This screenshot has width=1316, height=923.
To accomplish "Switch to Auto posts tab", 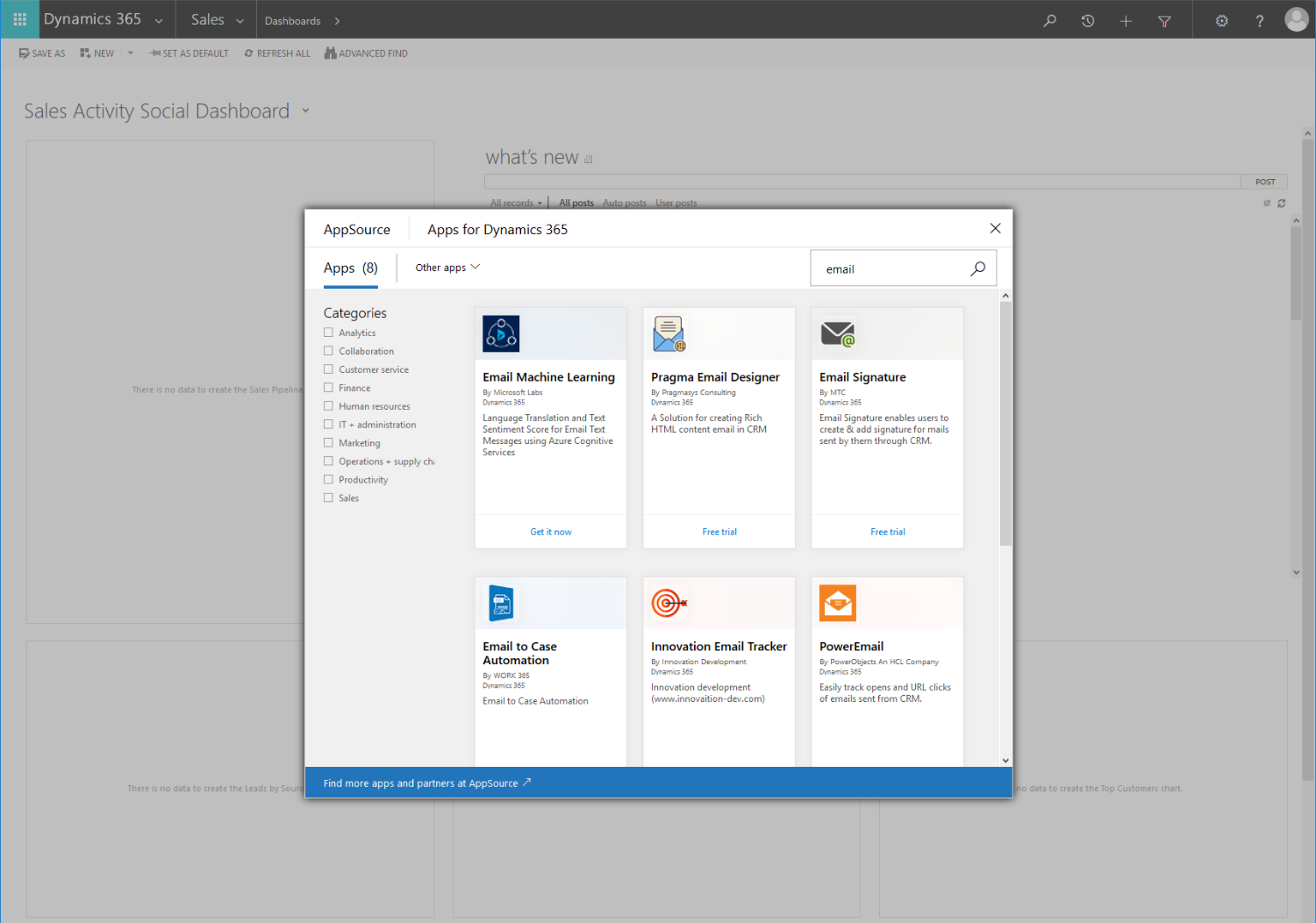I will [625, 203].
